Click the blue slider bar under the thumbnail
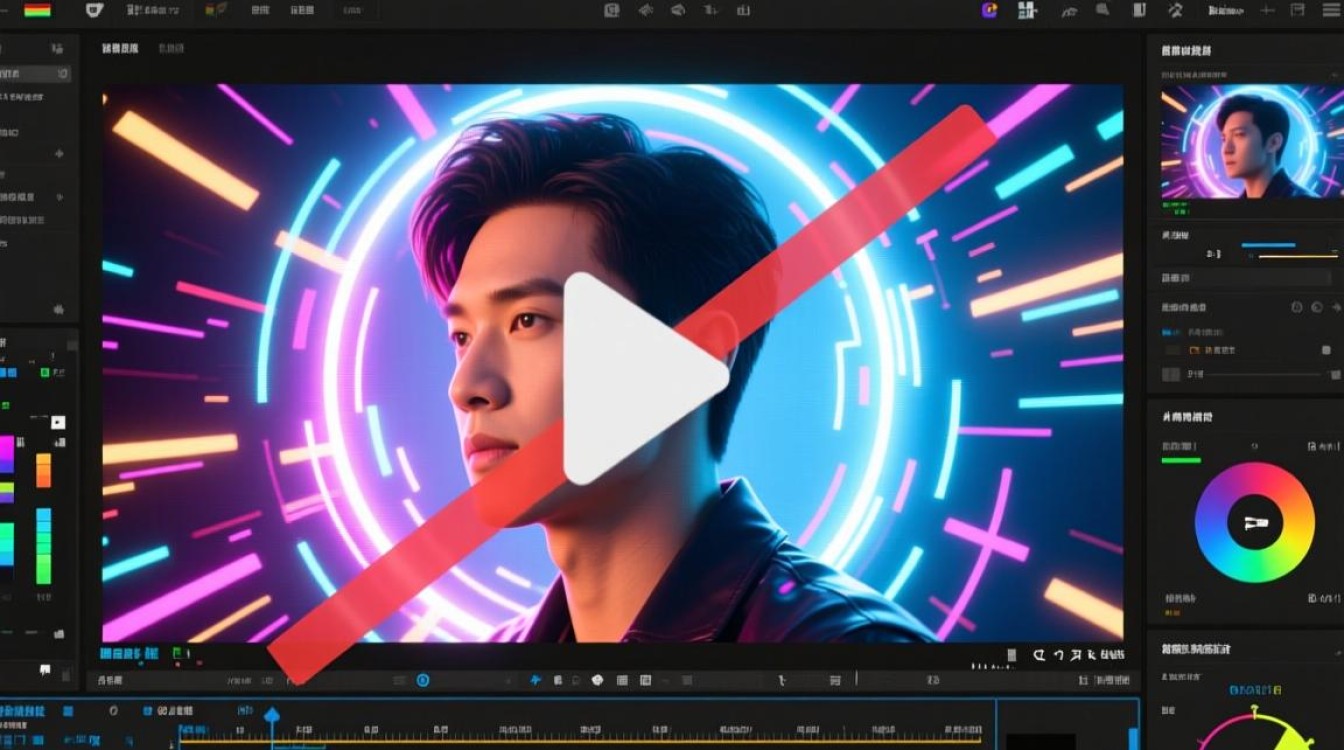This screenshot has height=750, width=1344. [1268, 243]
